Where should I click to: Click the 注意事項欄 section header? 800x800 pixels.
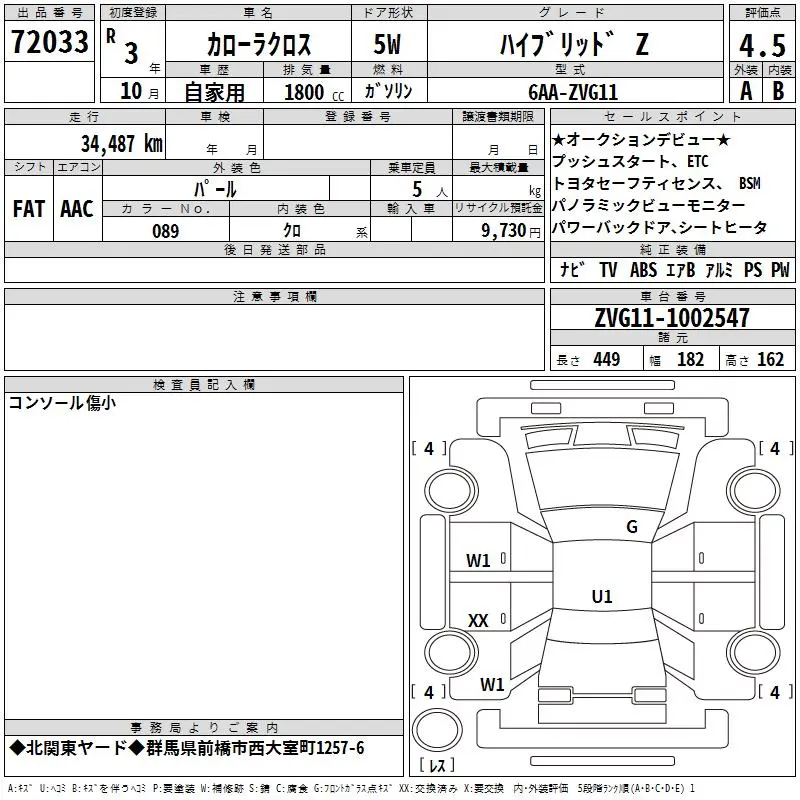(x=274, y=296)
